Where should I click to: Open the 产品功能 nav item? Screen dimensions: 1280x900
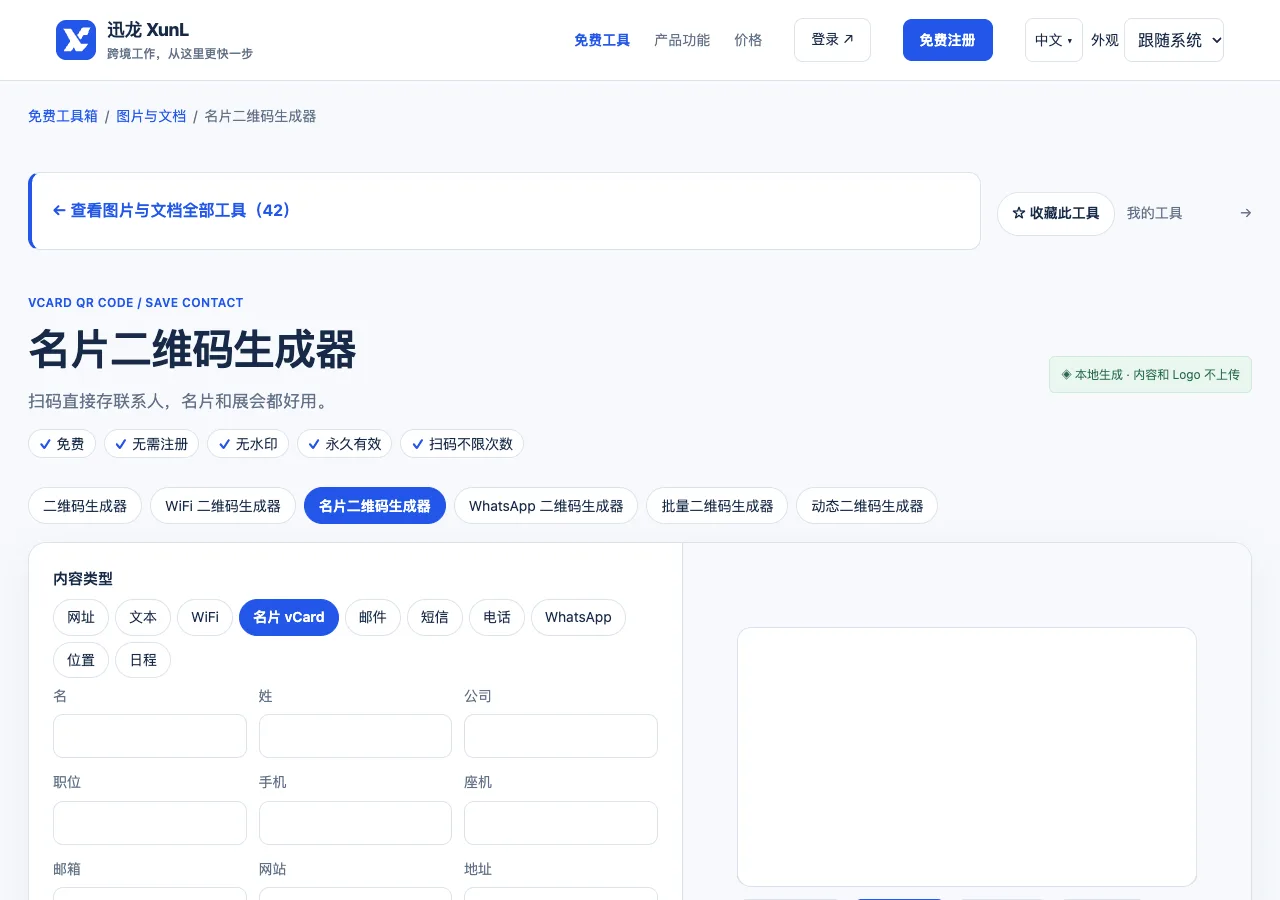pos(682,40)
